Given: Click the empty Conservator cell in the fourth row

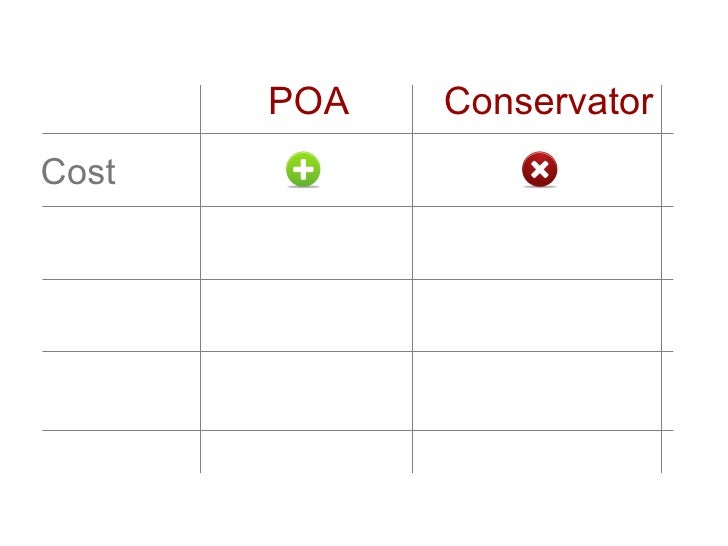Looking at the screenshot, I should [x=537, y=391].
